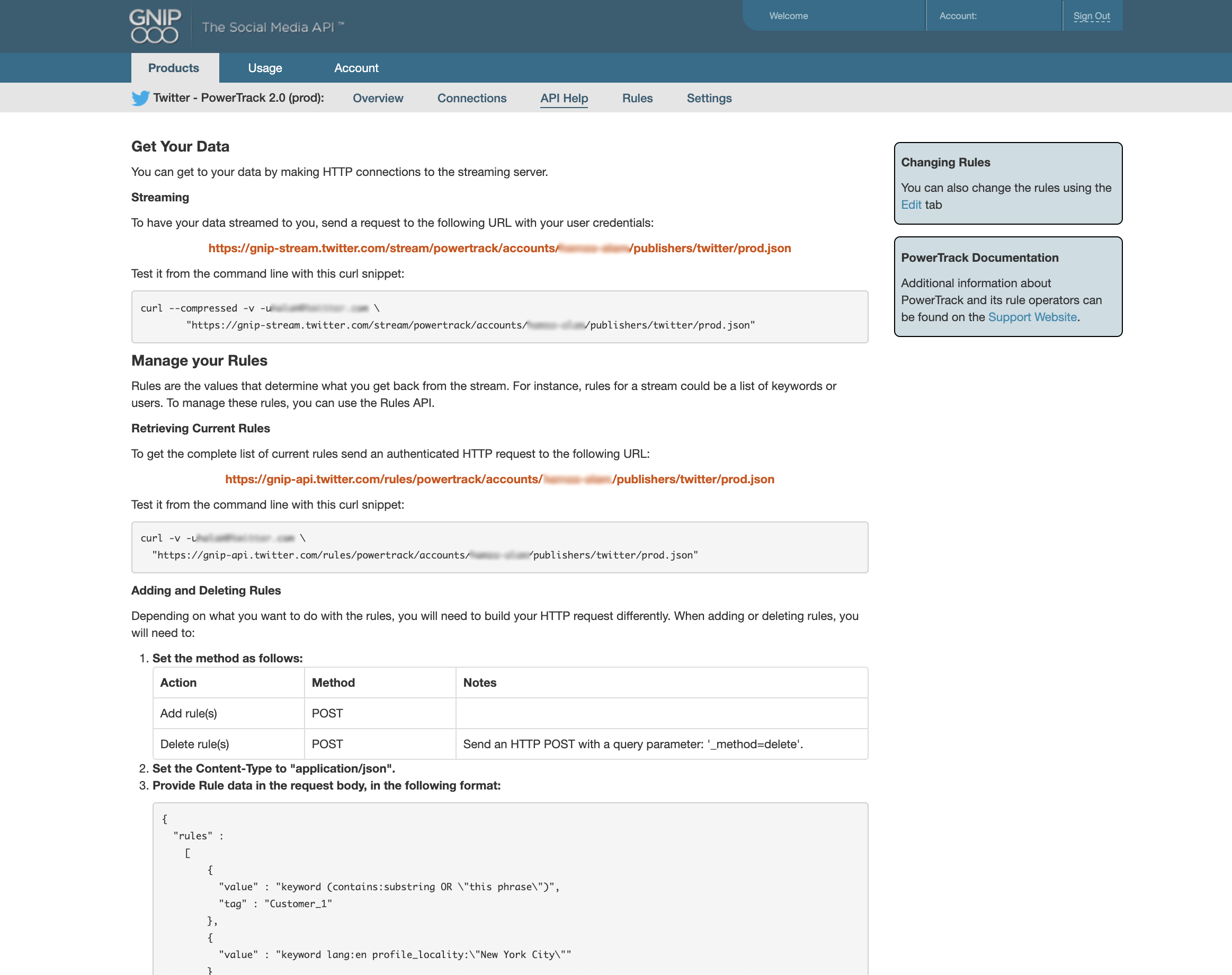Open the Products tab
1232x975 pixels.
tap(174, 68)
